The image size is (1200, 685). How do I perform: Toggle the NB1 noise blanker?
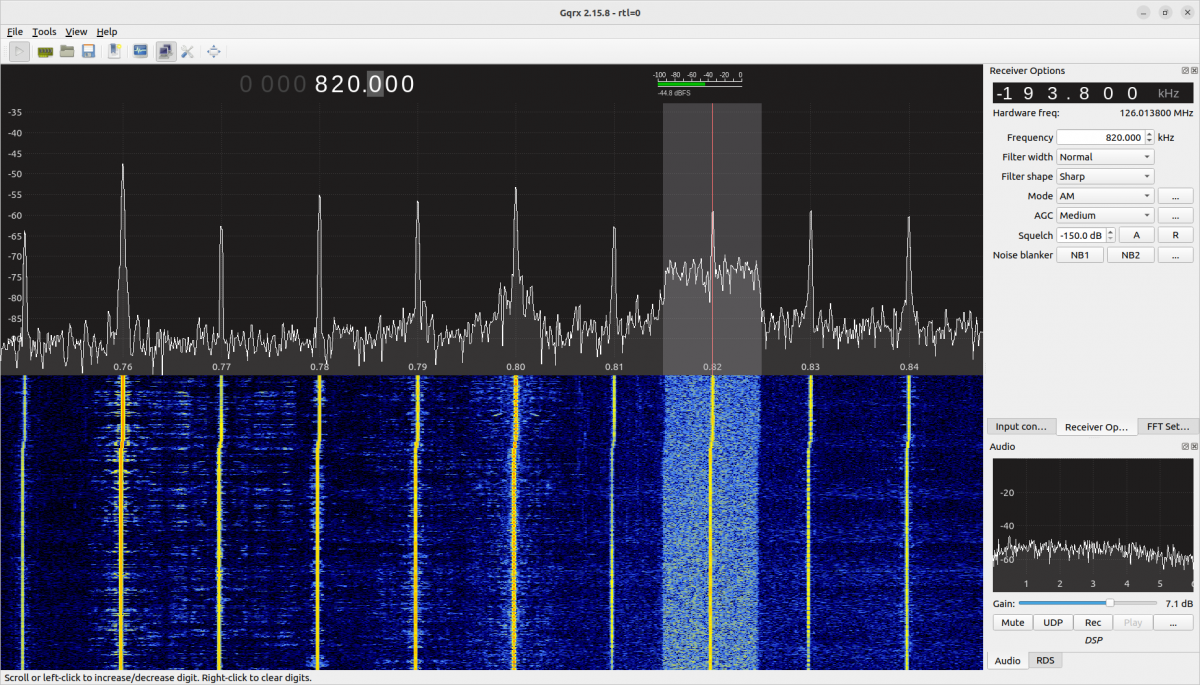[x=1080, y=255]
